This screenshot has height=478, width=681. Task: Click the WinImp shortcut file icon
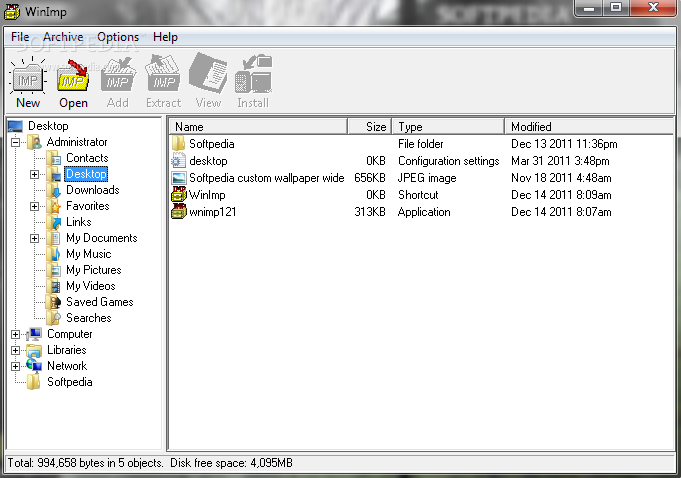(x=179, y=194)
